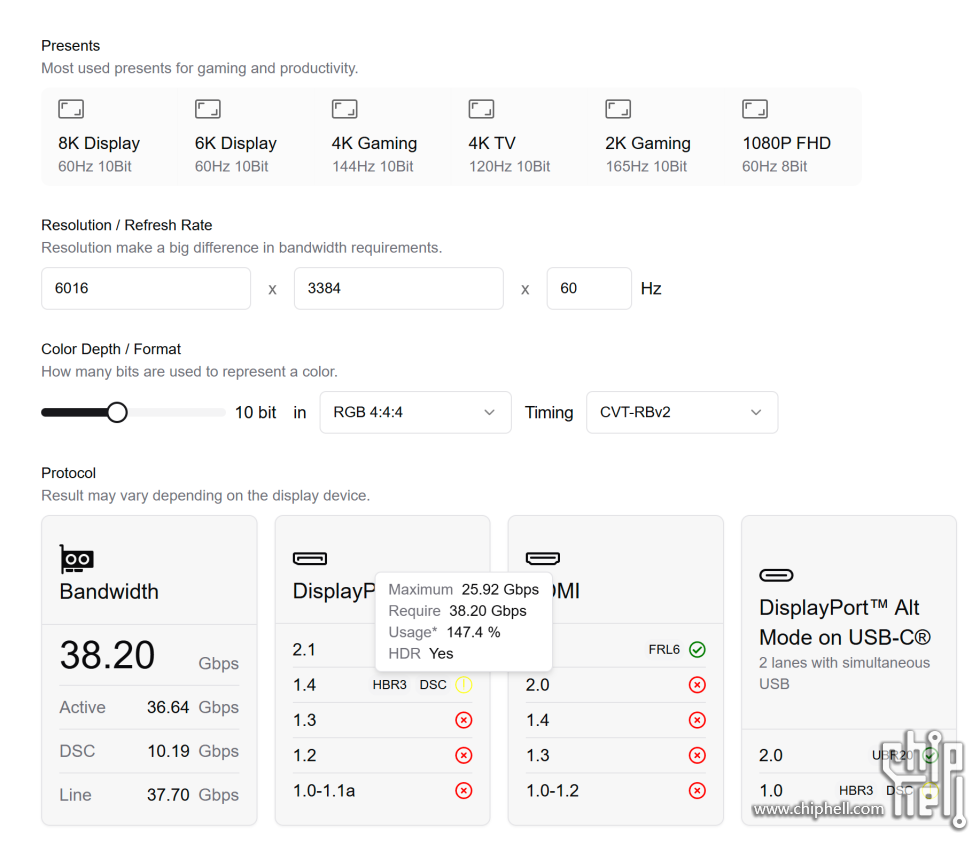Open the CVT-RBv2 timing dropdown

click(682, 412)
